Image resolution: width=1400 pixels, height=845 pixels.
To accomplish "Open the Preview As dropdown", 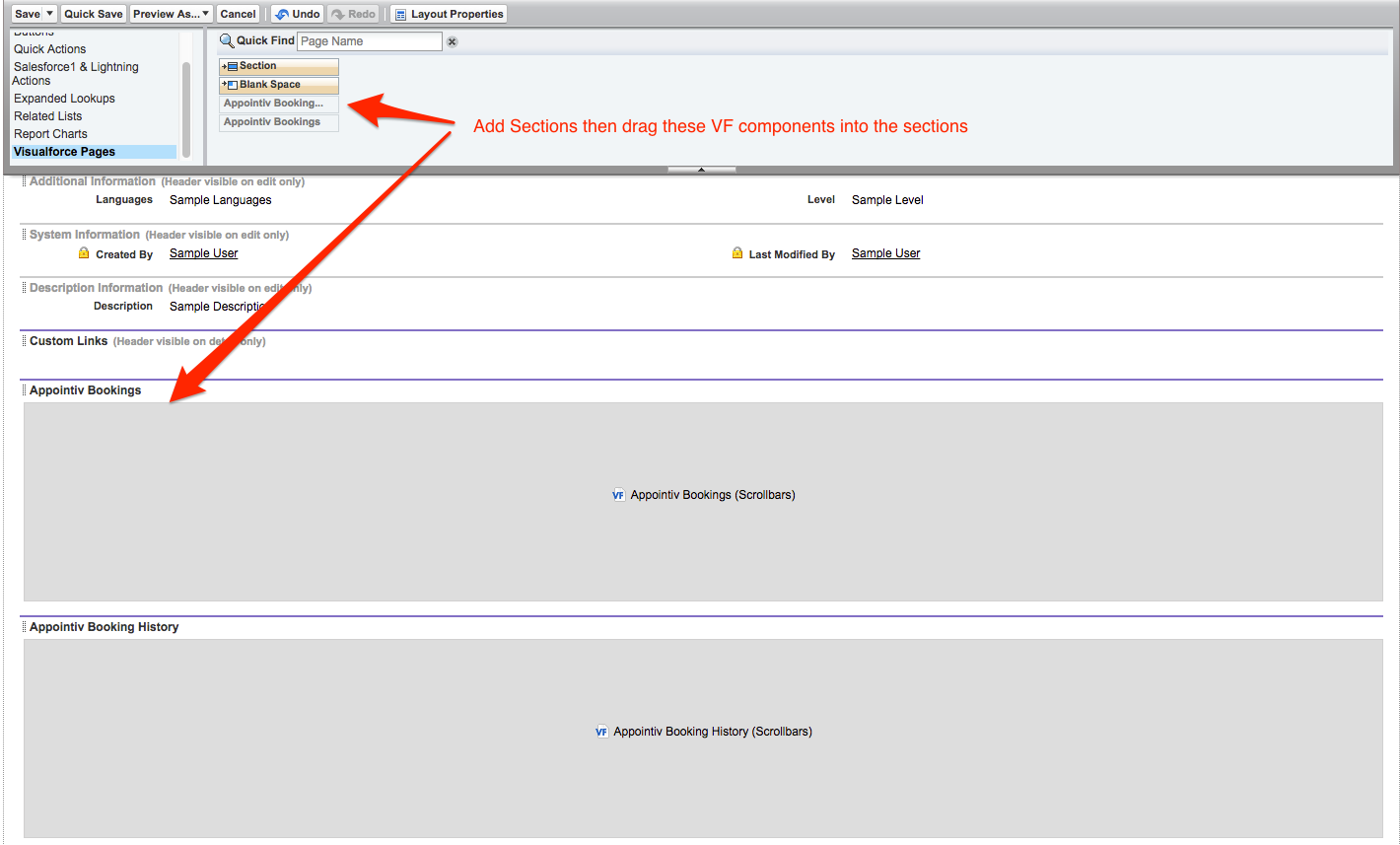I will click(172, 14).
